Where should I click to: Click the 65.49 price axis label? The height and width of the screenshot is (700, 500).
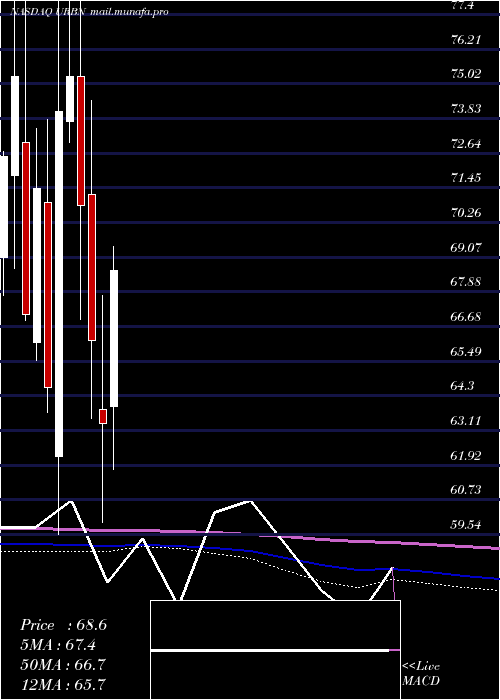click(466, 351)
